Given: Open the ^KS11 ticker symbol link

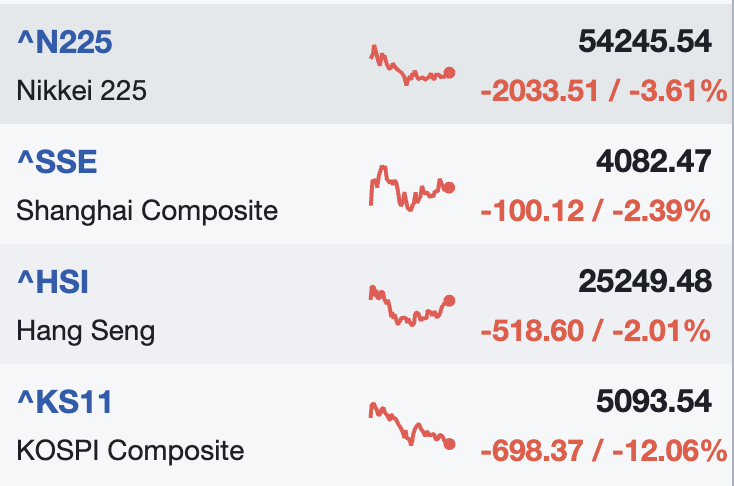Looking at the screenshot, I should pyautogui.click(x=64, y=402).
